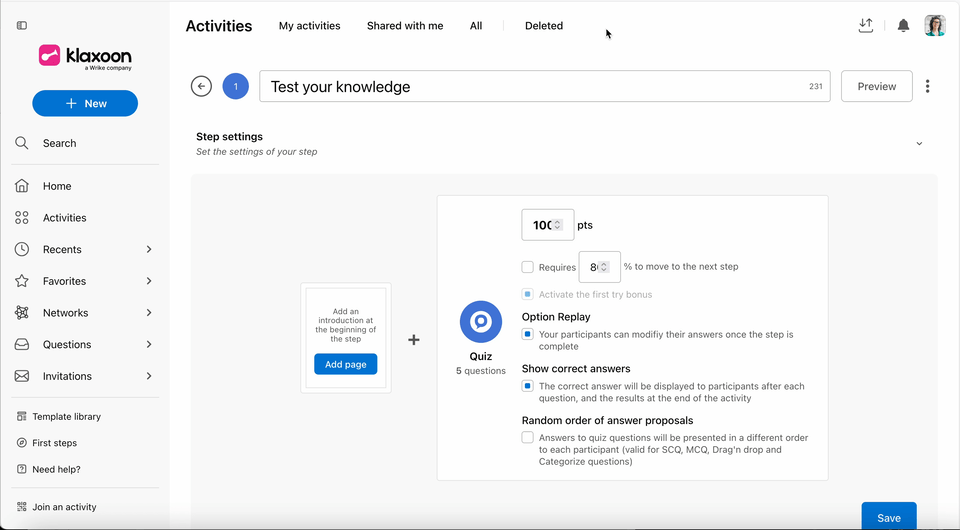The height and width of the screenshot is (530, 960).
Task: Collapse the Step settings section chevron
Action: click(919, 143)
